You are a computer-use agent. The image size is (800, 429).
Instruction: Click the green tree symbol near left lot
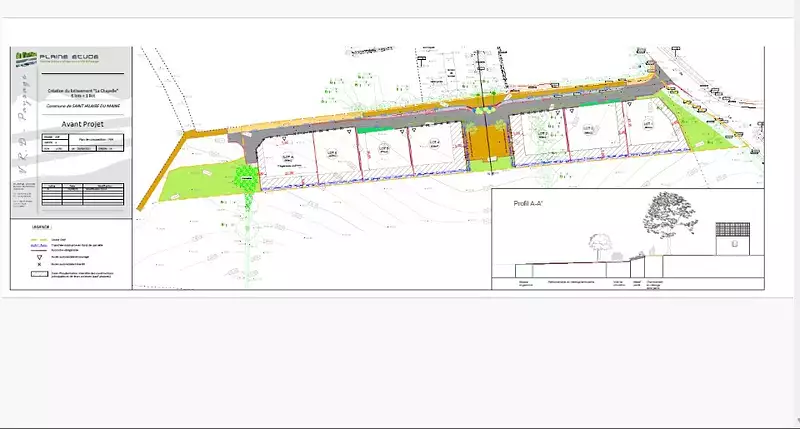[241, 179]
